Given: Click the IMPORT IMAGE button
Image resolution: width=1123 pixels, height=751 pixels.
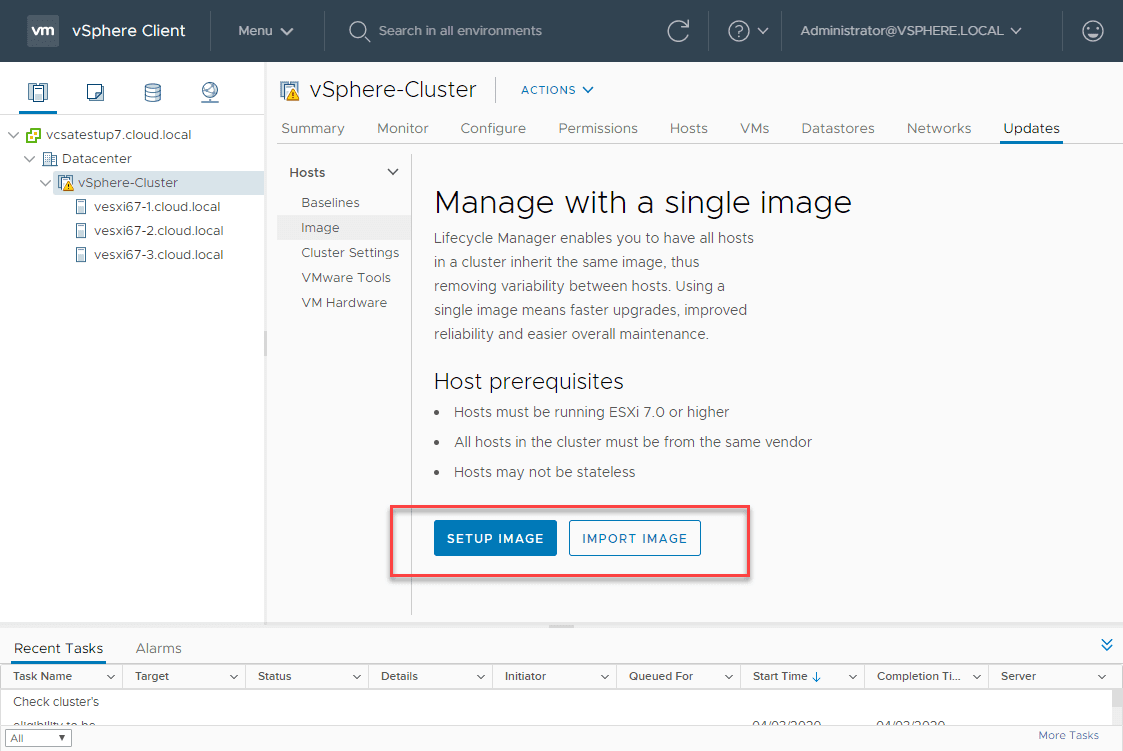Looking at the screenshot, I should (635, 538).
